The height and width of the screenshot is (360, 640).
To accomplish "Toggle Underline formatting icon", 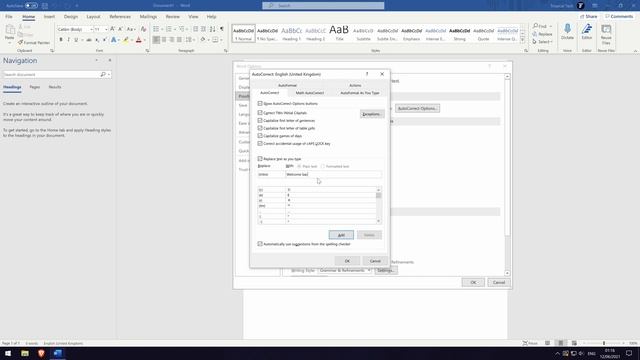I will point(76,40).
